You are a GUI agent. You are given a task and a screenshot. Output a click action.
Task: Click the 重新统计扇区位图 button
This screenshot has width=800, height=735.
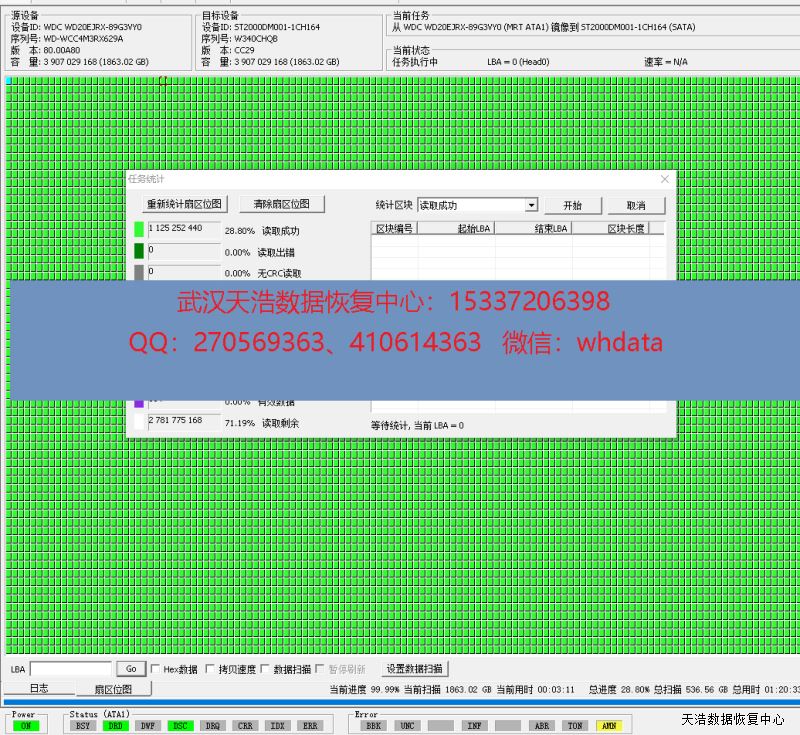coord(186,204)
